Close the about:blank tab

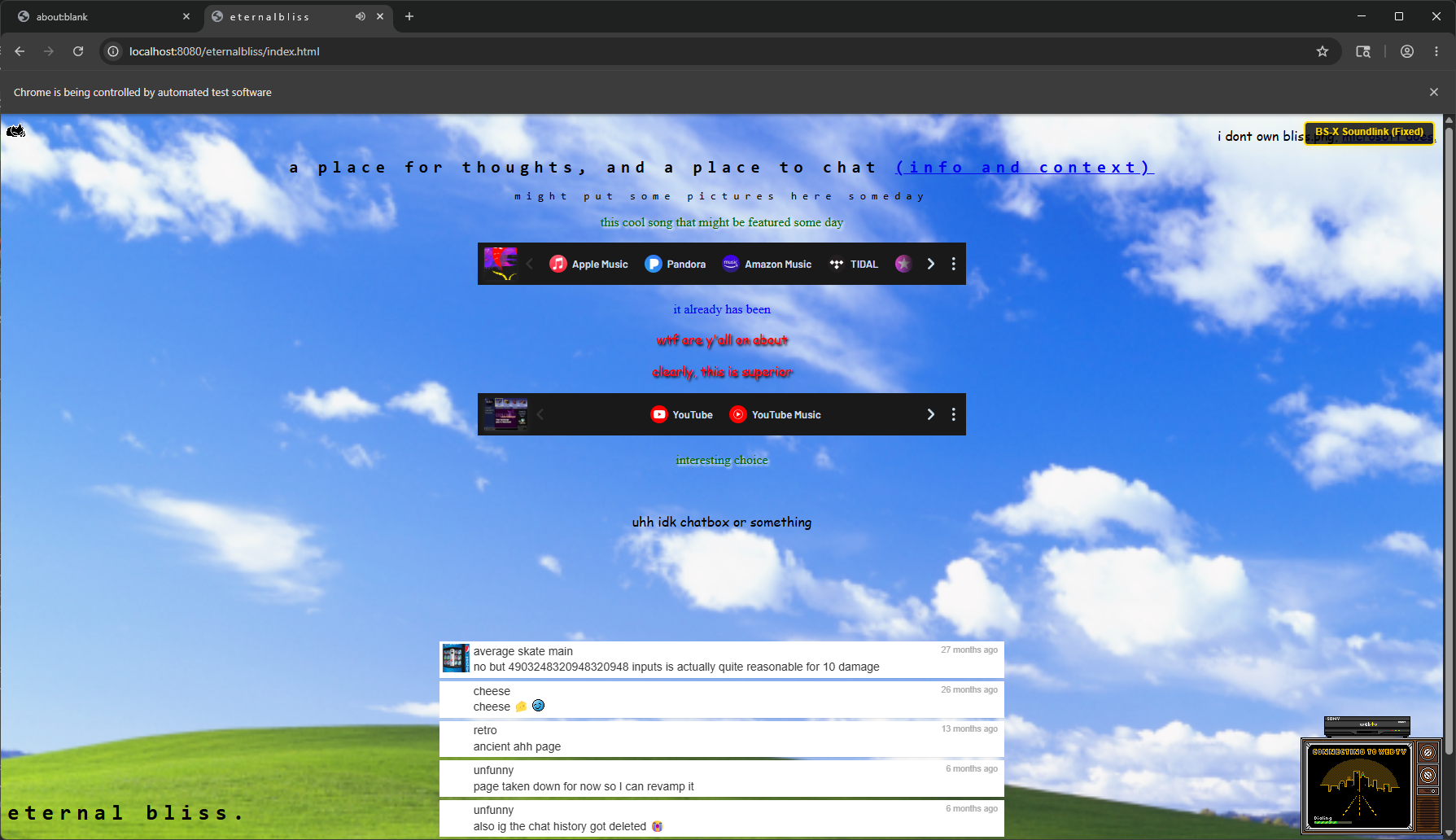pos(186,16)
